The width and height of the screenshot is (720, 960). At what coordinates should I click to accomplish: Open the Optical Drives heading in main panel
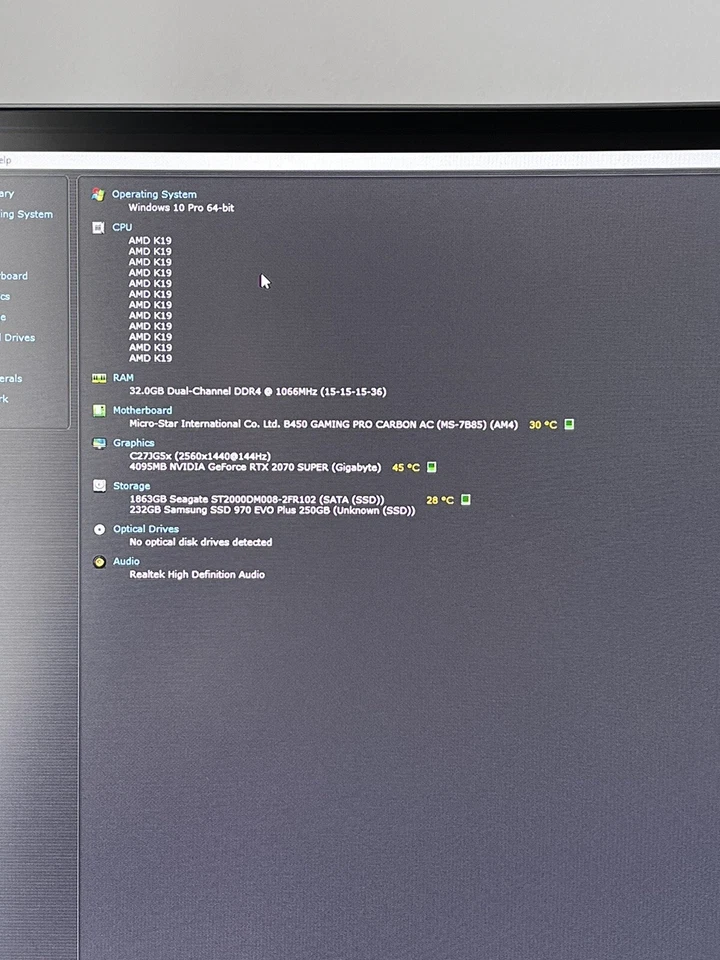146,529
